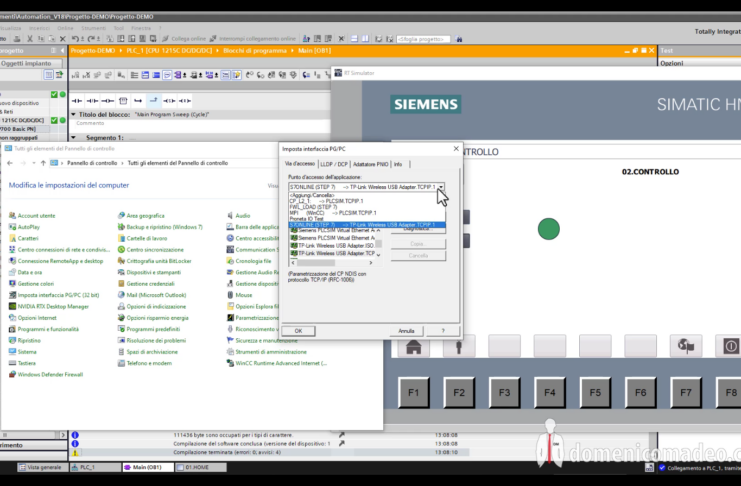Open the Strumenti menu
The height and width of the screenshot is (486, 741).
tap(94, 28)
